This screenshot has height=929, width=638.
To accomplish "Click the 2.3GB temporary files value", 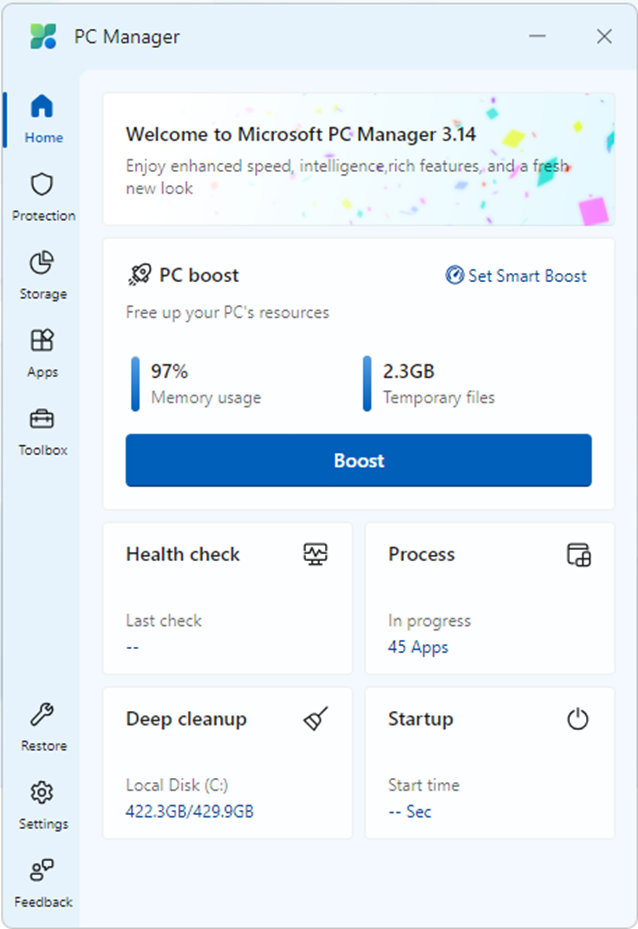I will (409, 371).
